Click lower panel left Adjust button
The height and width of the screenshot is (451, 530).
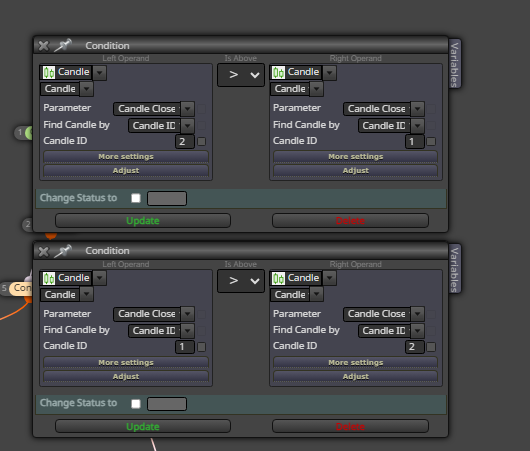pos(126,376)
